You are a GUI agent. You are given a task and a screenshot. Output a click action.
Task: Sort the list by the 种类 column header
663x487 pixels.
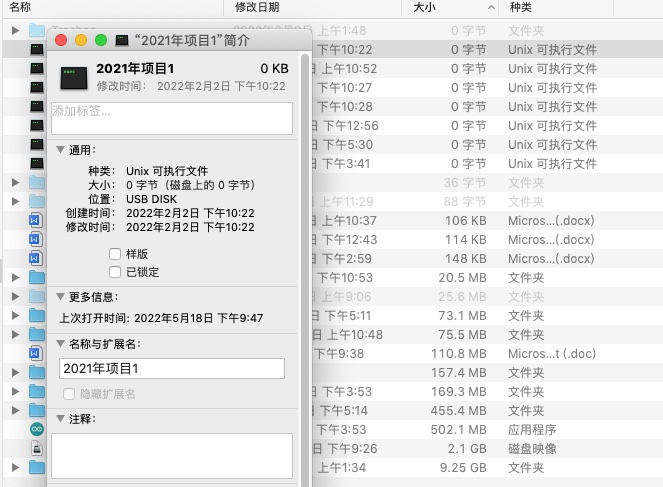[x=521, y=7]
